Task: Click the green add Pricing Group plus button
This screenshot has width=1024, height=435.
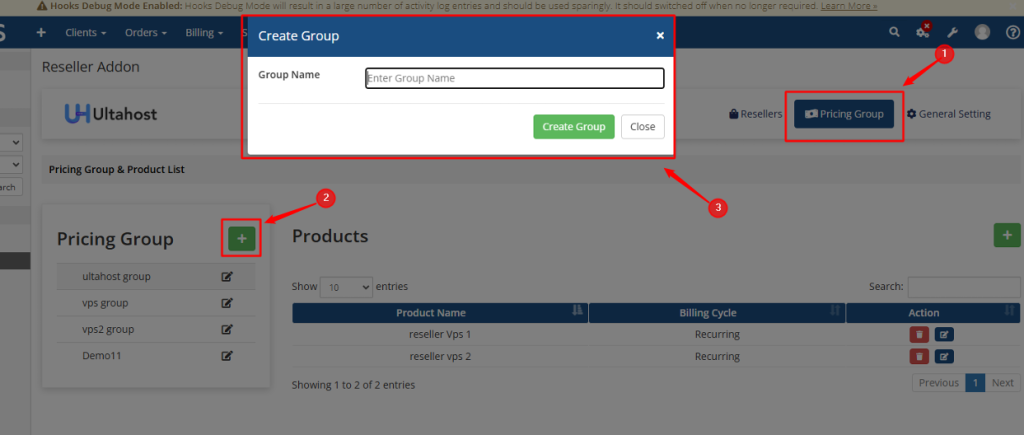Action: (241, 238)
